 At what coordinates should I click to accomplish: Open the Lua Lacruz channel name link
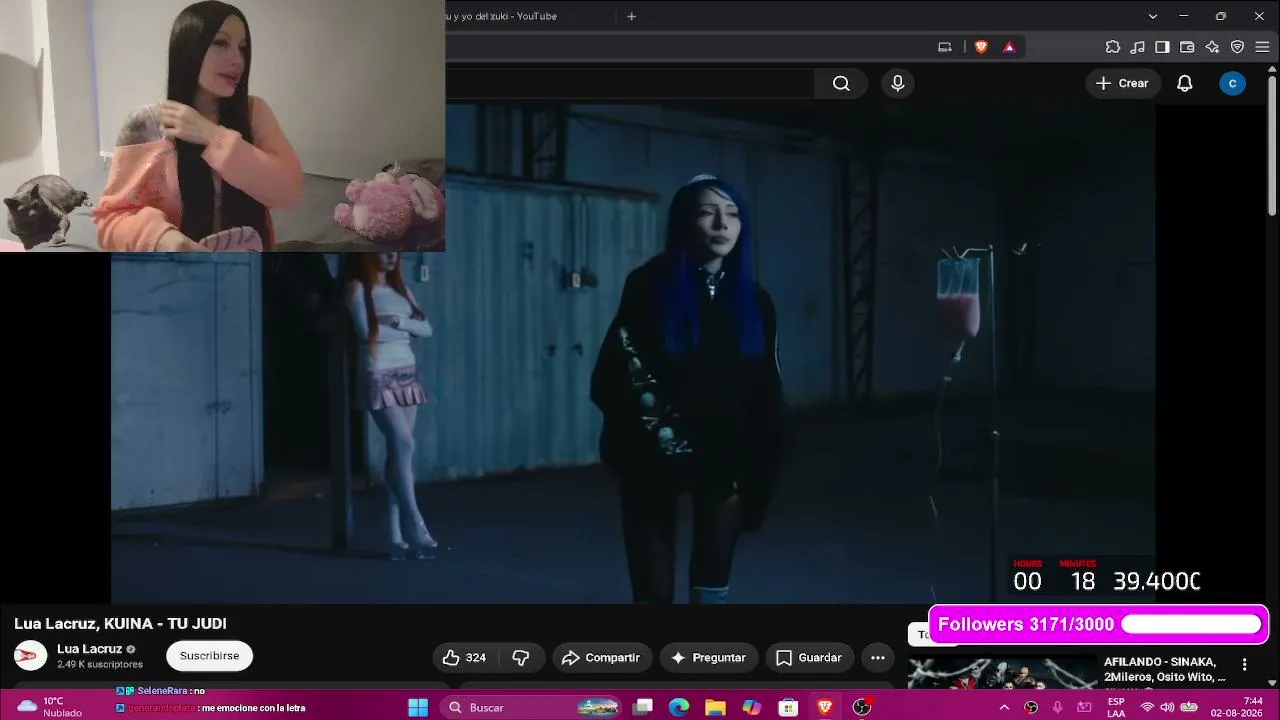click(89, 649)
